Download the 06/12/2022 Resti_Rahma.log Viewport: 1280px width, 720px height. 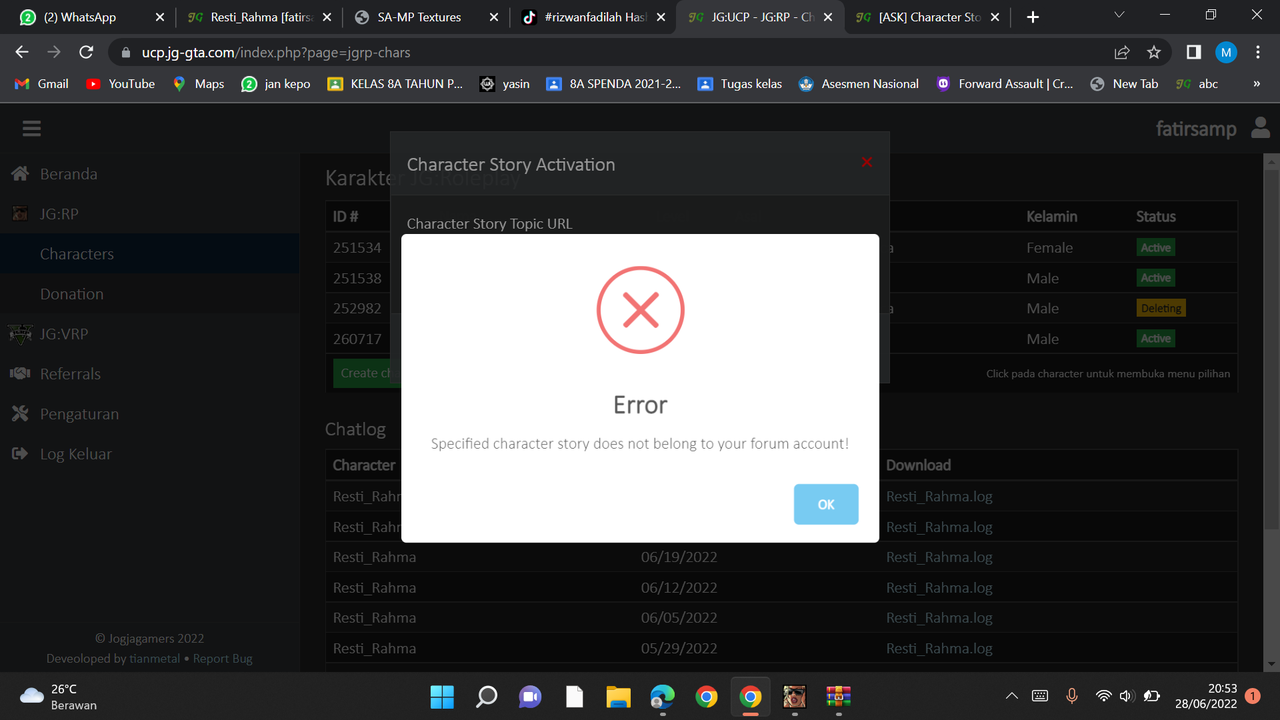pyautogui.click(x=939, y=588)
